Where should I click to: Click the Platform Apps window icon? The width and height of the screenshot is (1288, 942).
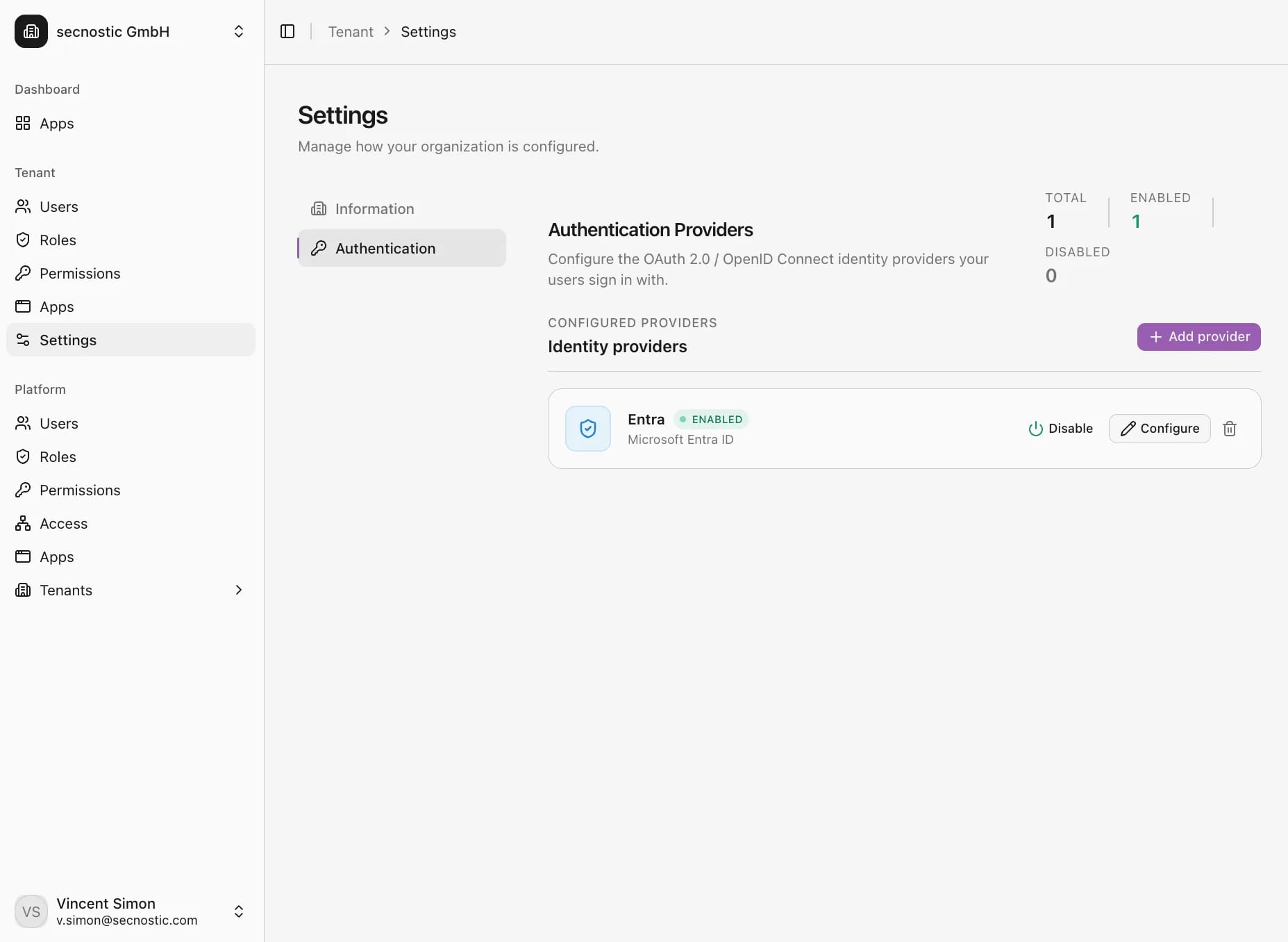[23, 556]
